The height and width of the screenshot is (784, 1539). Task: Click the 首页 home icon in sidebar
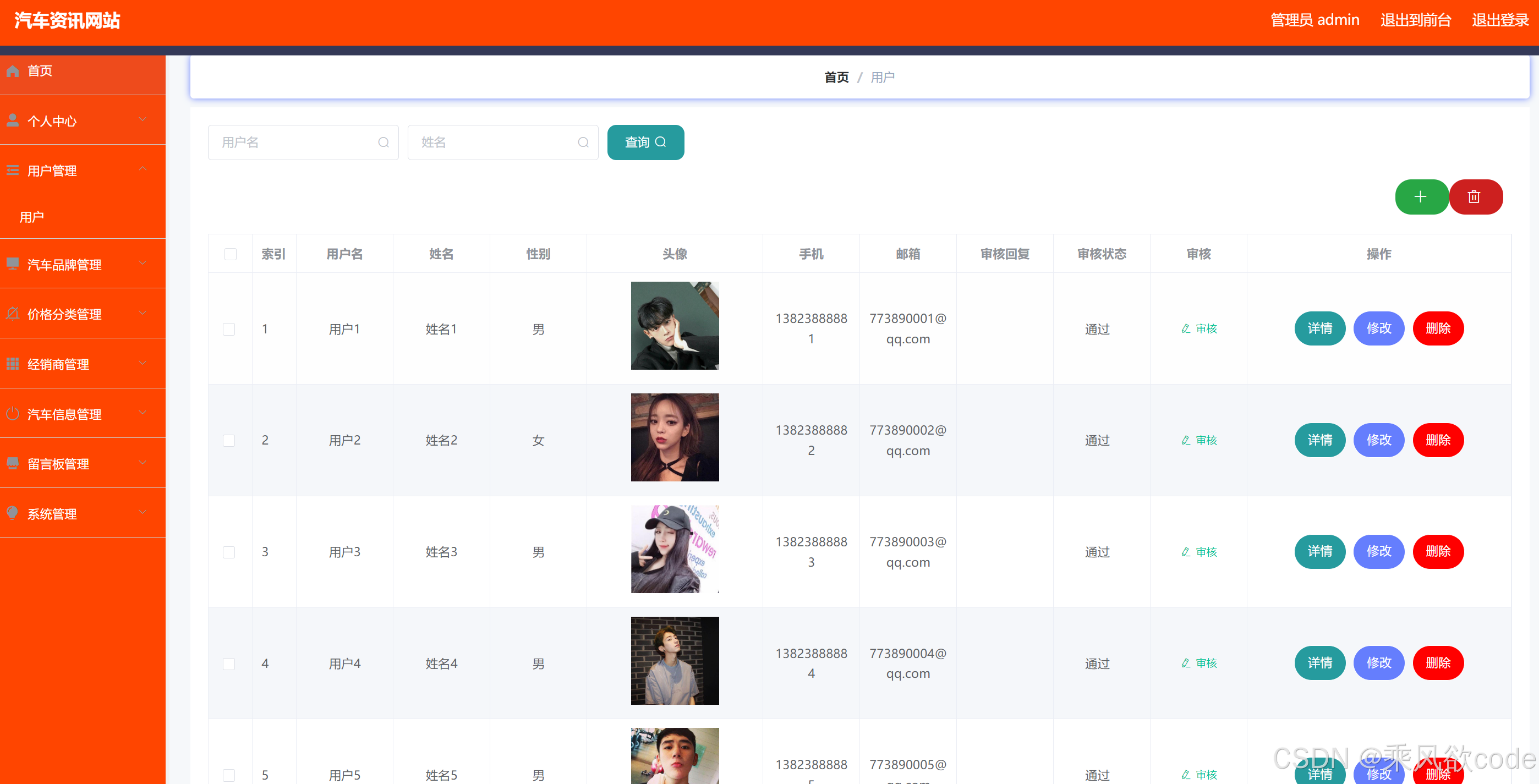(x=13, y=71)
